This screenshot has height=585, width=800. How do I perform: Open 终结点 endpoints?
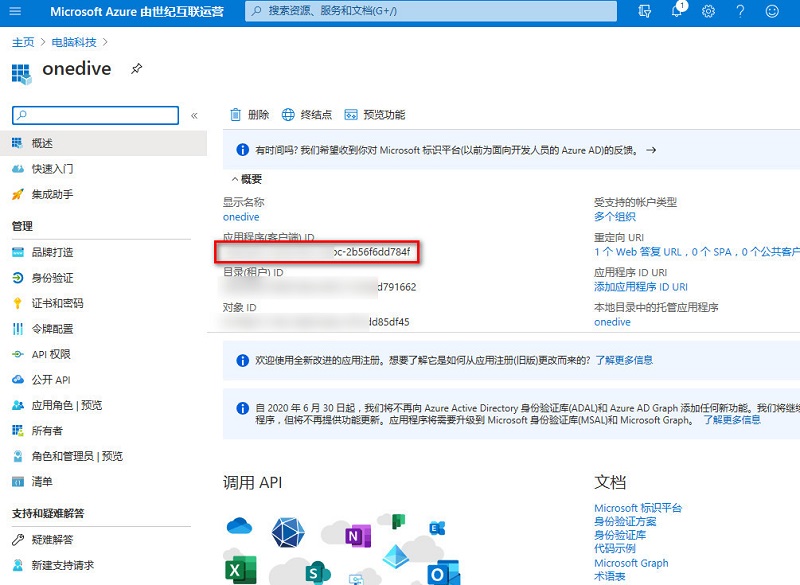click(307, 115)
